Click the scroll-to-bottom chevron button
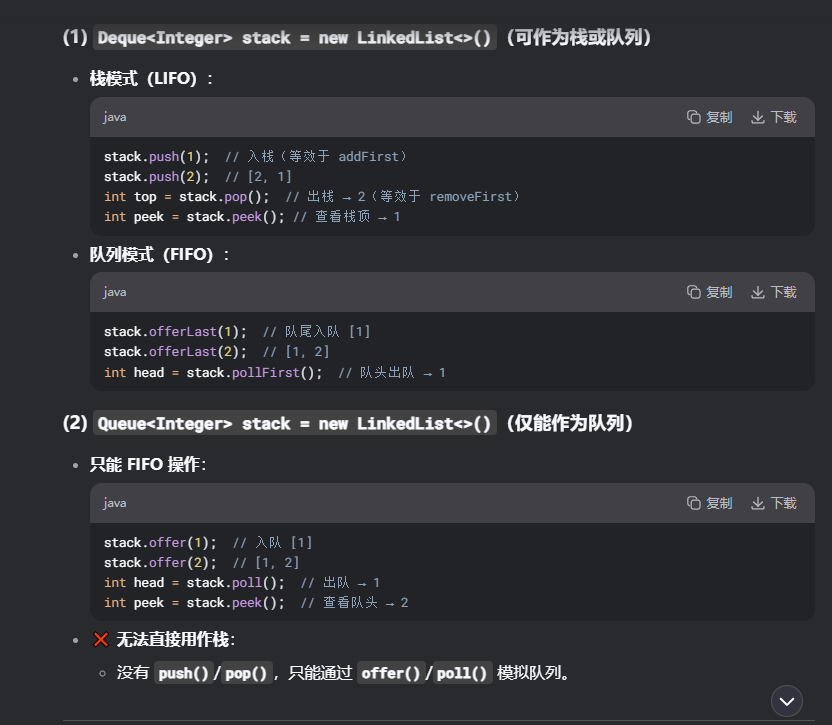 click(x=786, y=701)
